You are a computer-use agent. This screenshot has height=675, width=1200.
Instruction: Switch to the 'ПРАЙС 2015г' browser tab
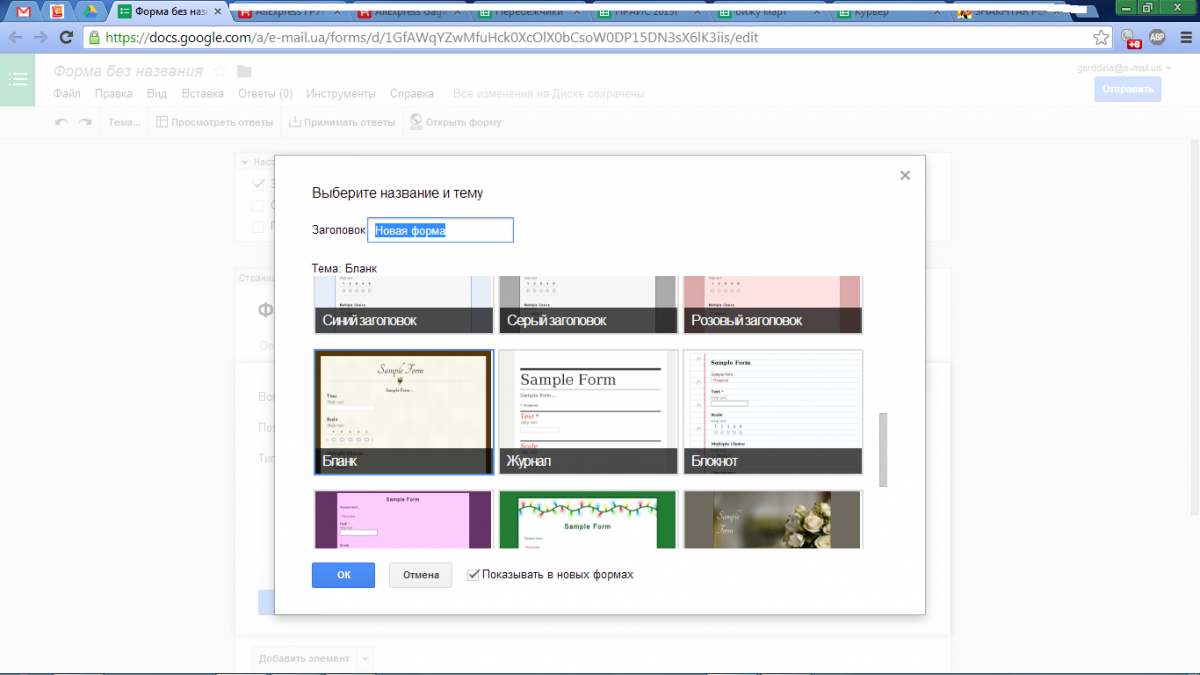(648, 12)
